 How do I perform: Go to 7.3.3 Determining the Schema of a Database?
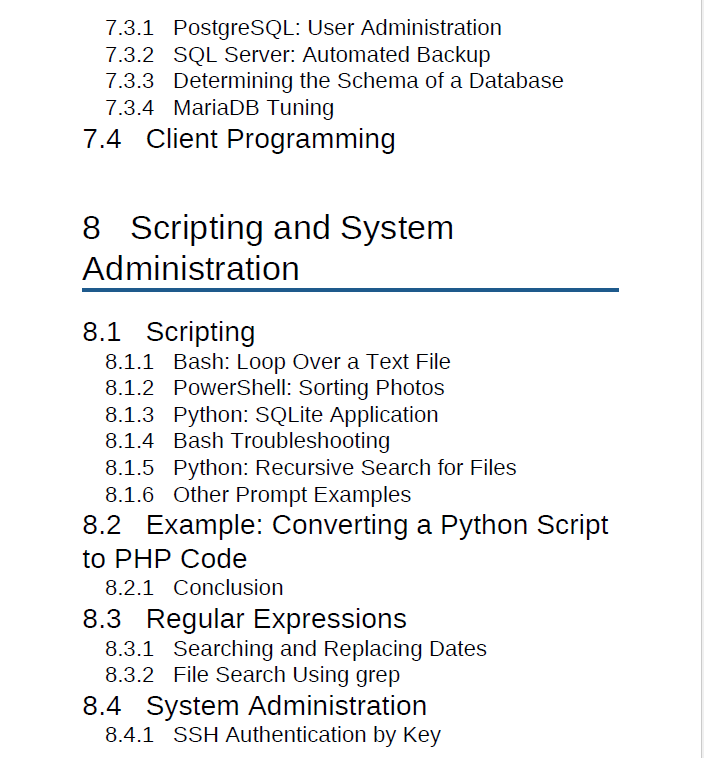335,81
